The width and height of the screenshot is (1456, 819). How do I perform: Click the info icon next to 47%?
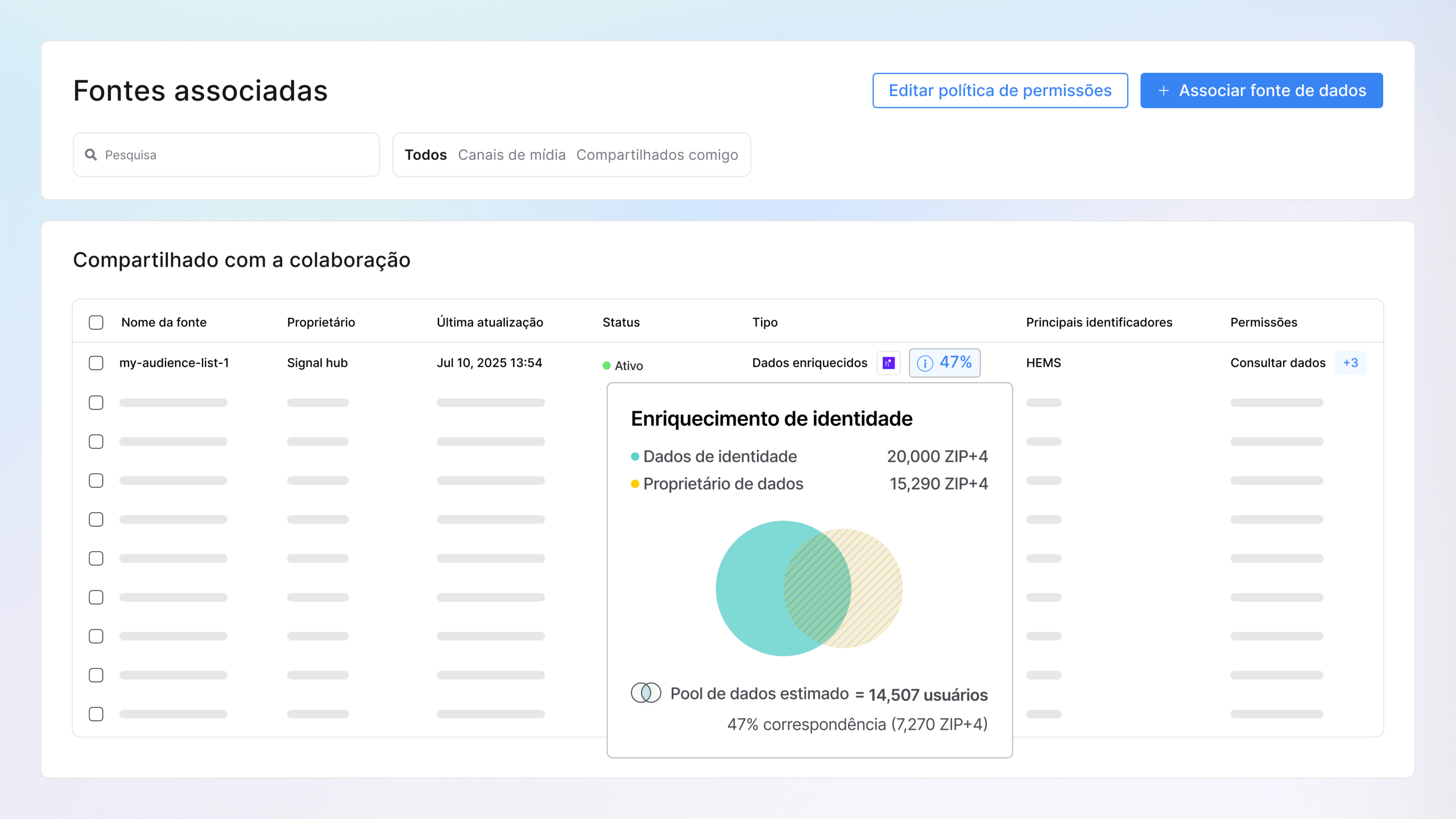(926, 362)
